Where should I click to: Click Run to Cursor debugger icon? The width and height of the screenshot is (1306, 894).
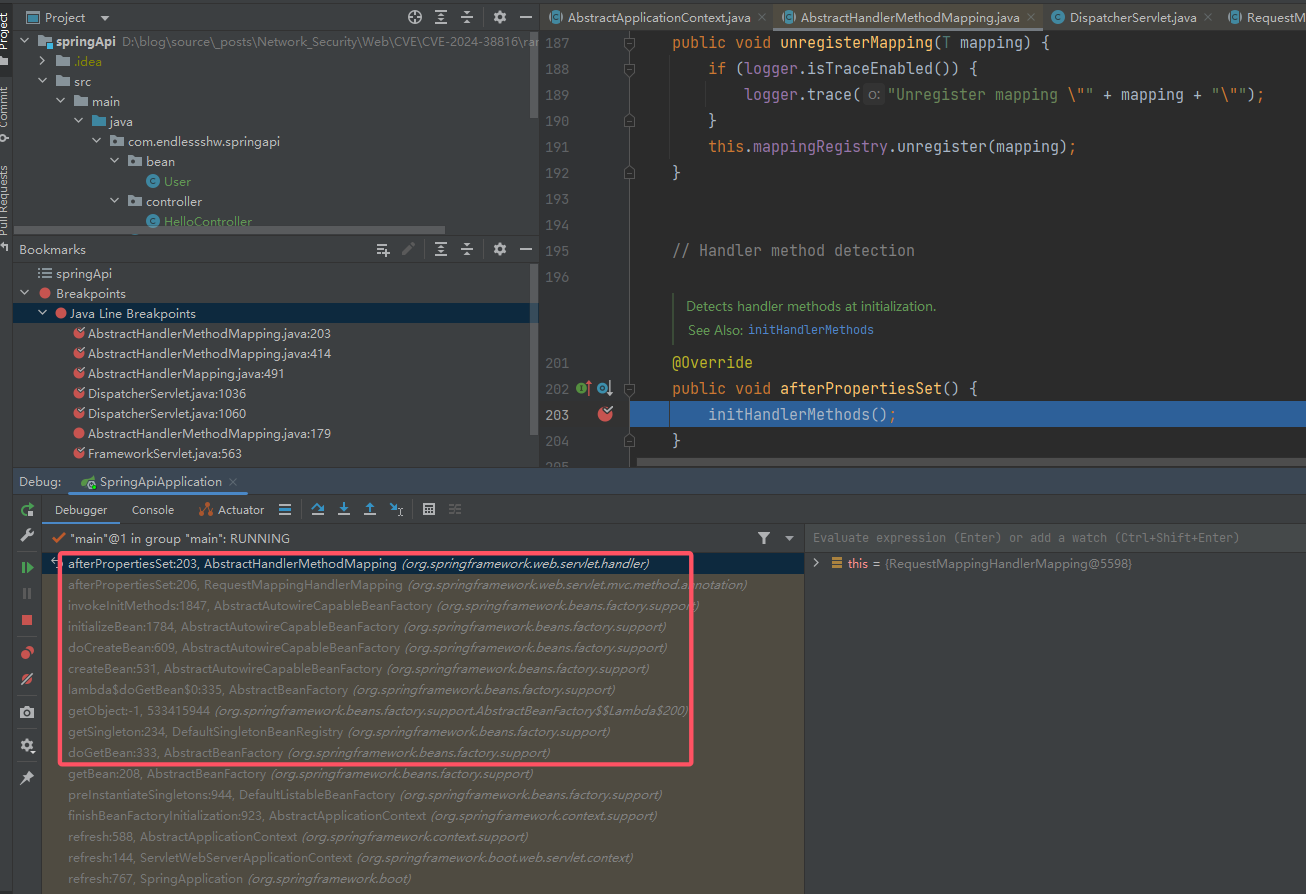coord(397,509)
